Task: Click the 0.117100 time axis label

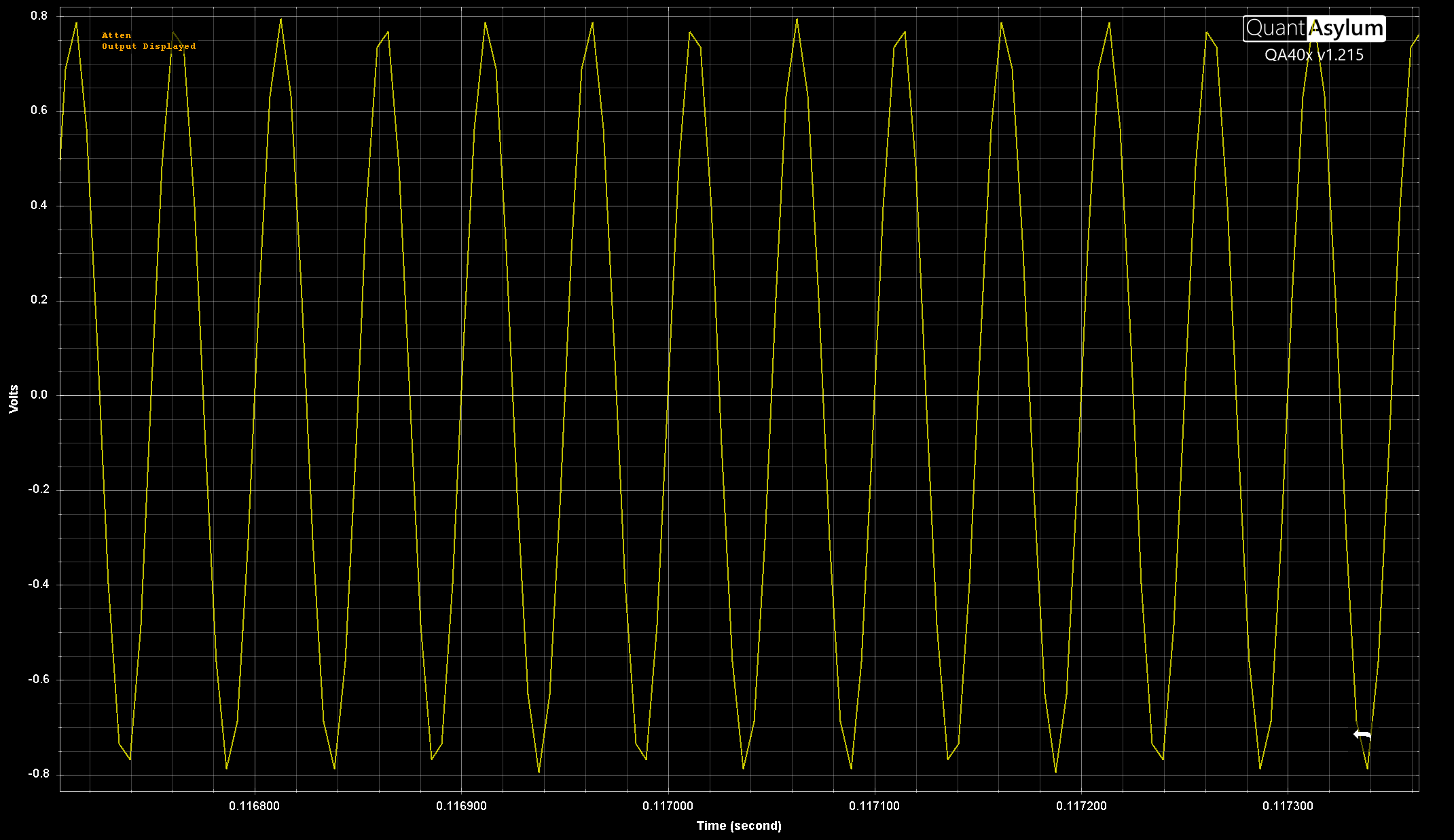Action: (x=874, y=806)
